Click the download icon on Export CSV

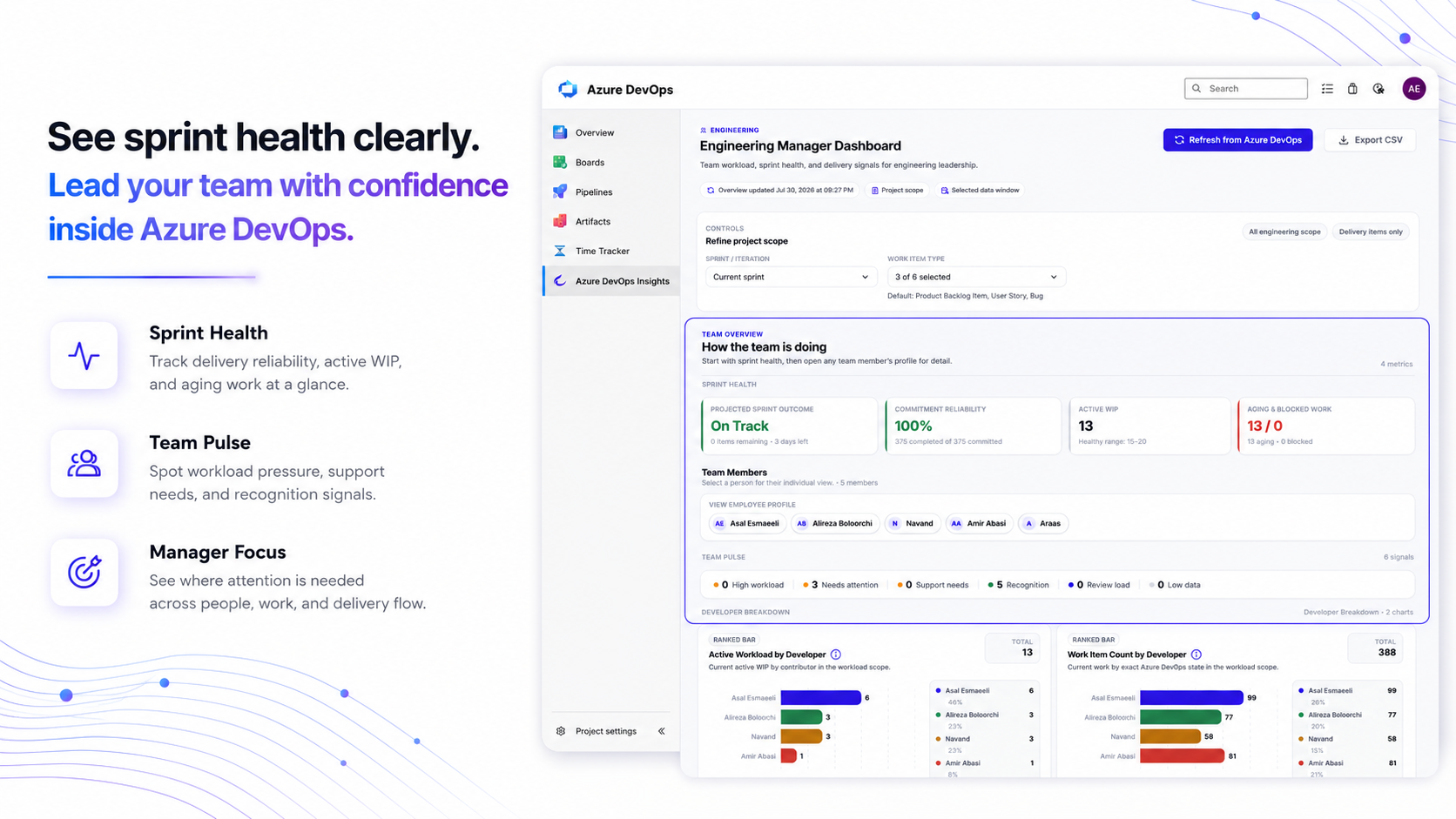(x=1344, y=140)
